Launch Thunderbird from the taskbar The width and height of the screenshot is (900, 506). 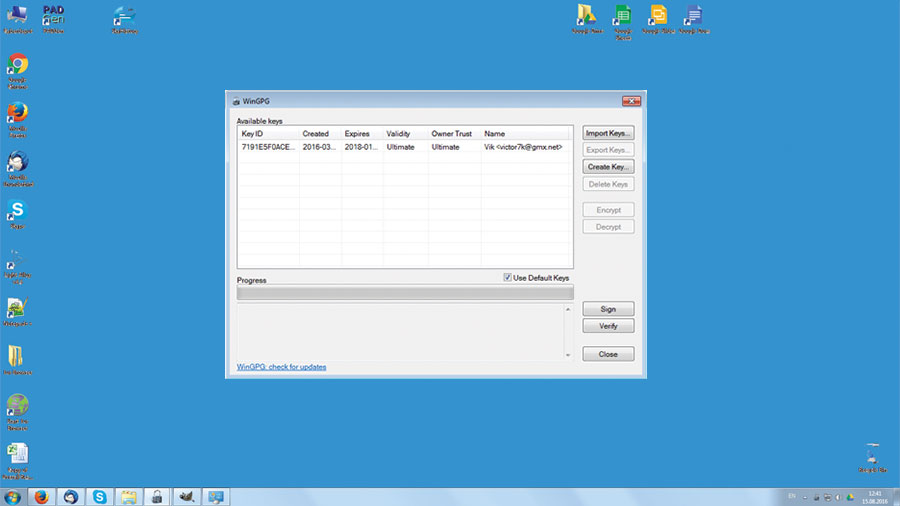tap(71, 497)
